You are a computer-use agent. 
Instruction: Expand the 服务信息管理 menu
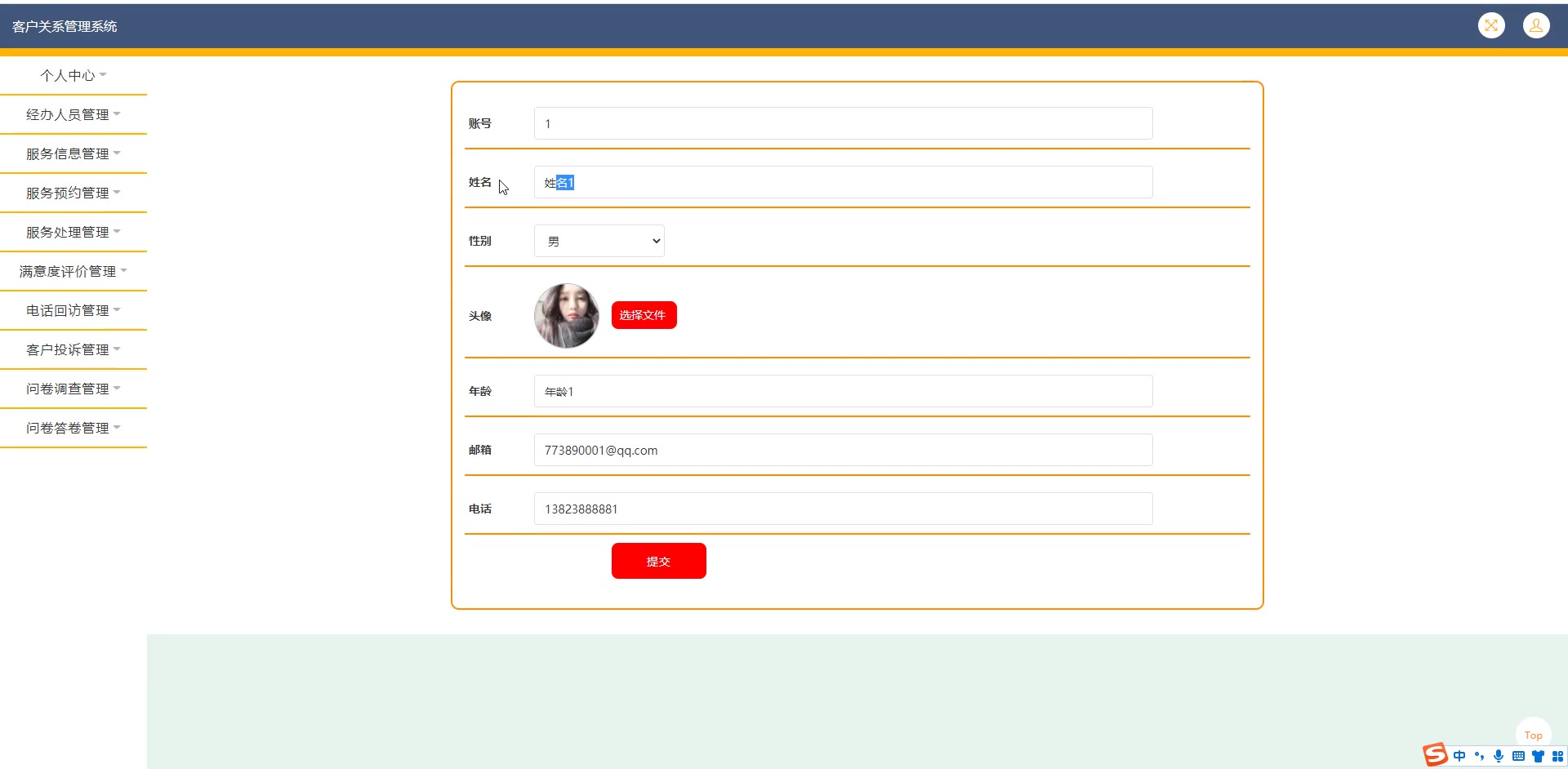tap(73, 153)
